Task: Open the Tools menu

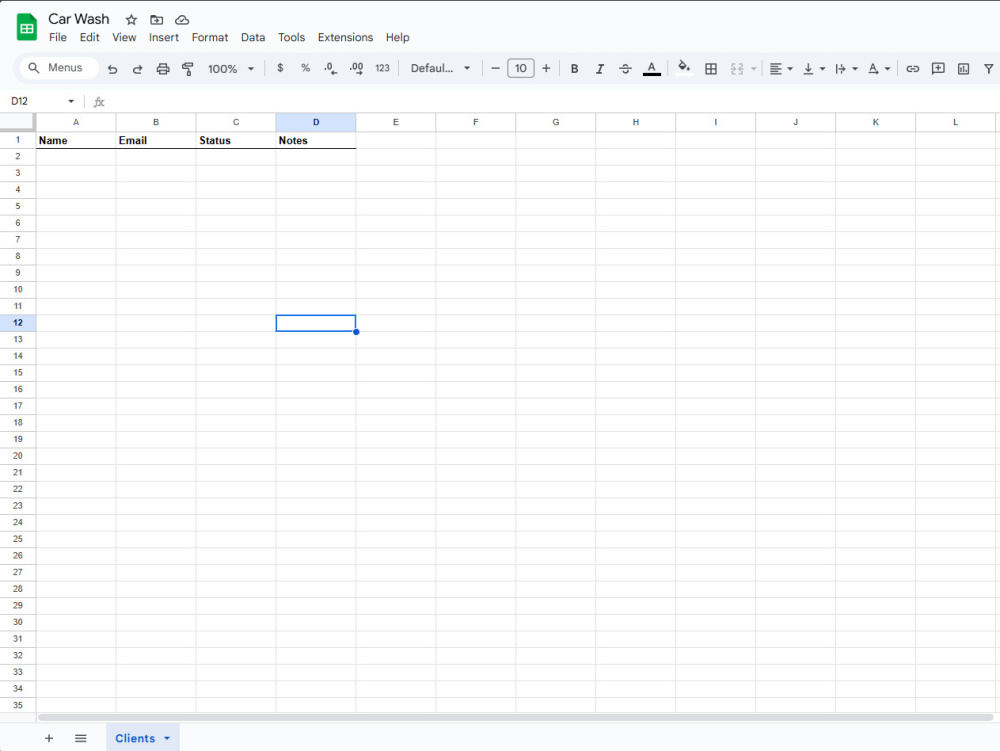Action: tap(291, 38)
